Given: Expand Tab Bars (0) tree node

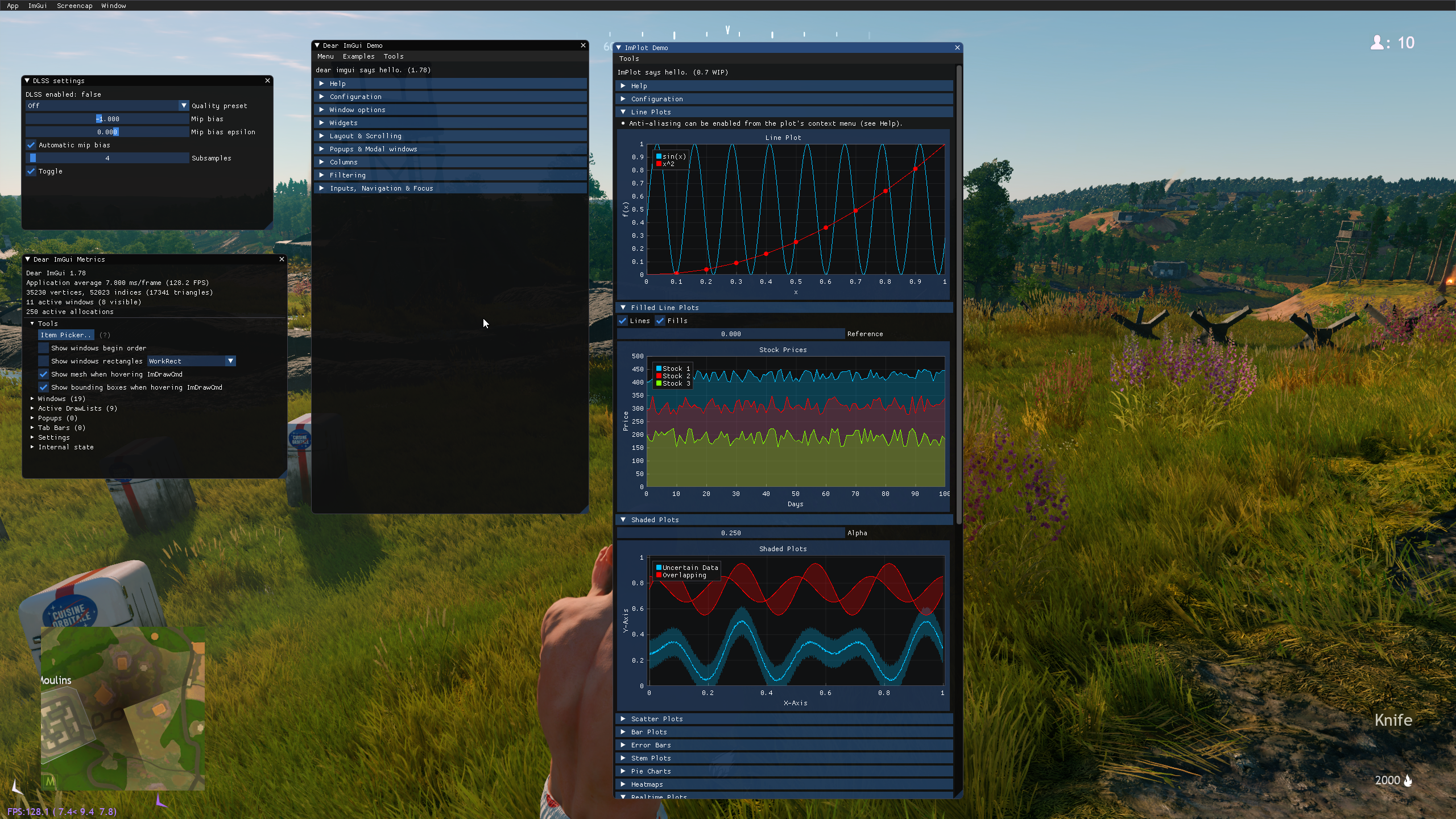Looking at the screenshot, I should point(32,428).
